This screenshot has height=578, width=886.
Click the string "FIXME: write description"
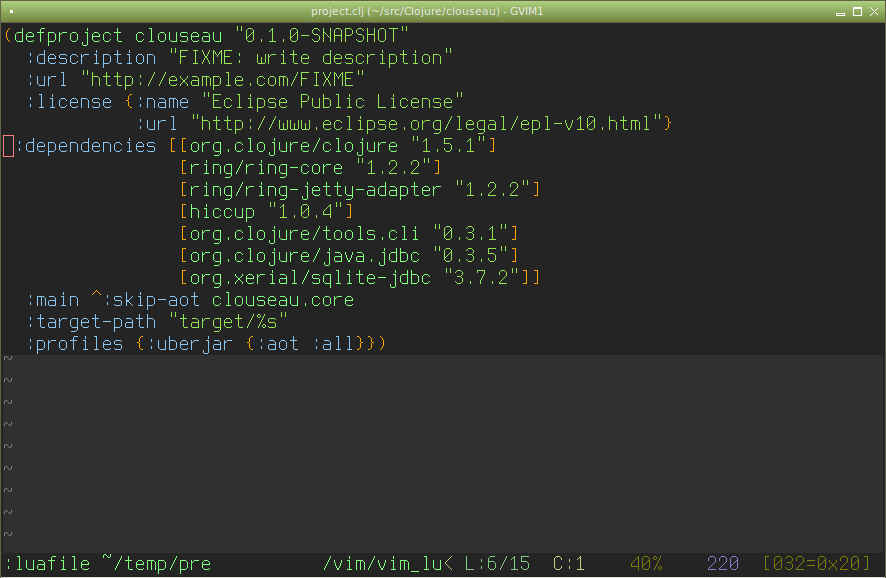311,58
